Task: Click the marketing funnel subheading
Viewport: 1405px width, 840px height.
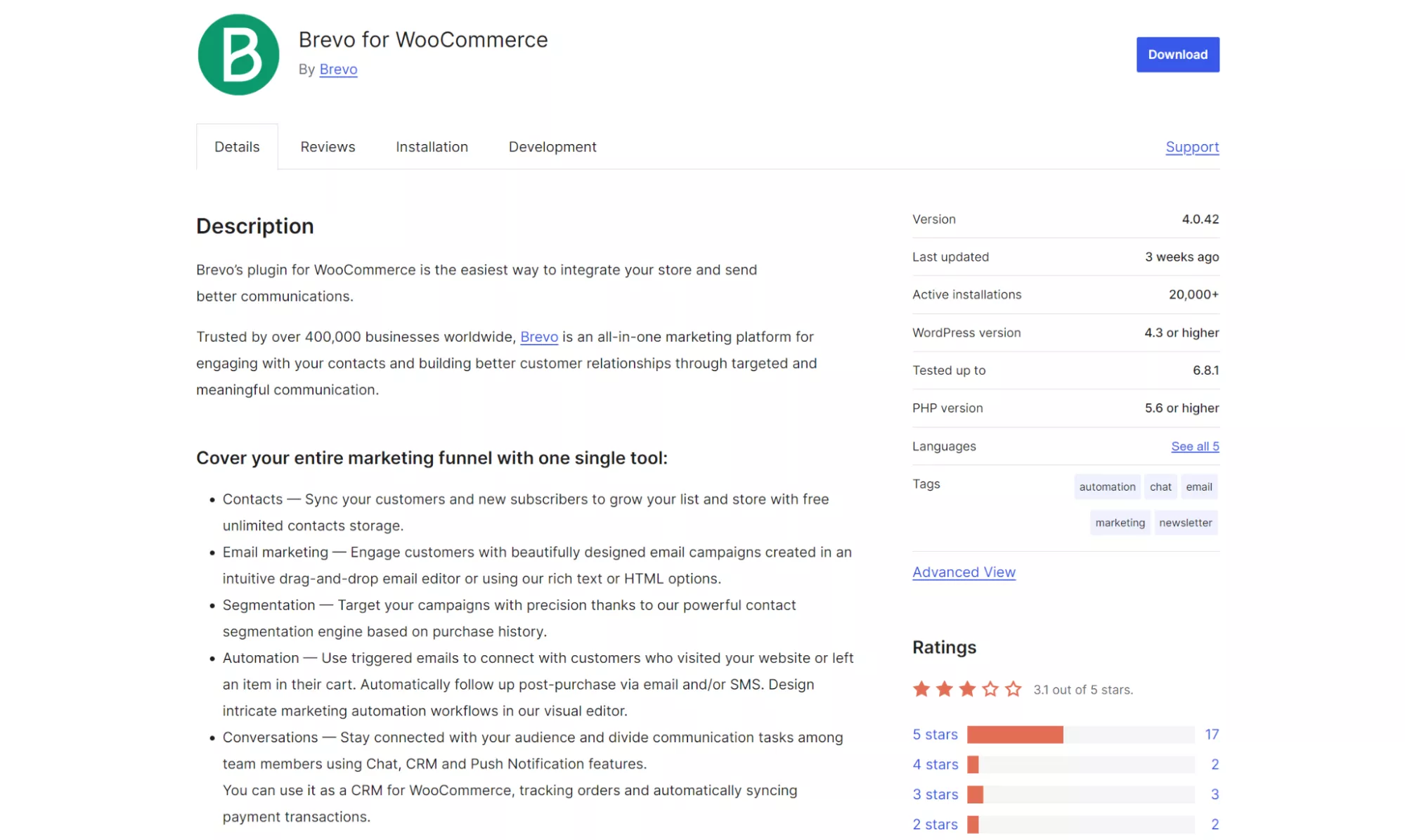Action: click(432, 458)
